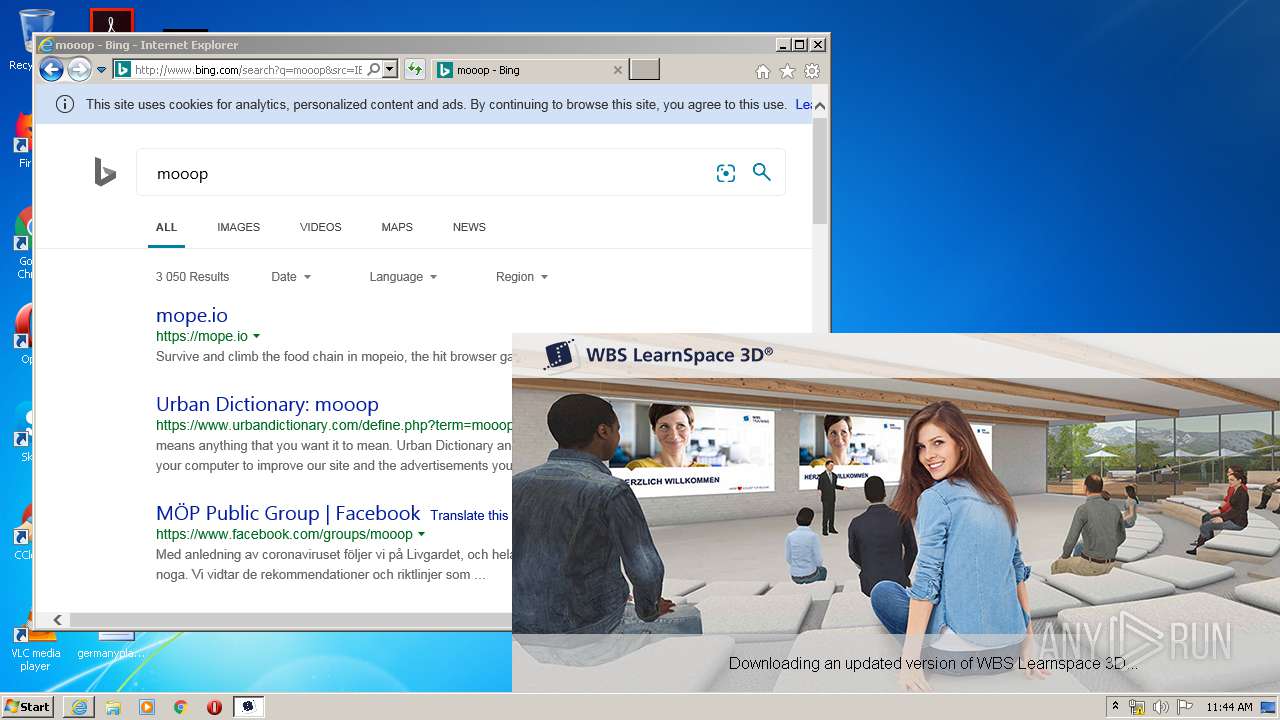
Task: Expand the Region filter dropdown
Action: 522,277
